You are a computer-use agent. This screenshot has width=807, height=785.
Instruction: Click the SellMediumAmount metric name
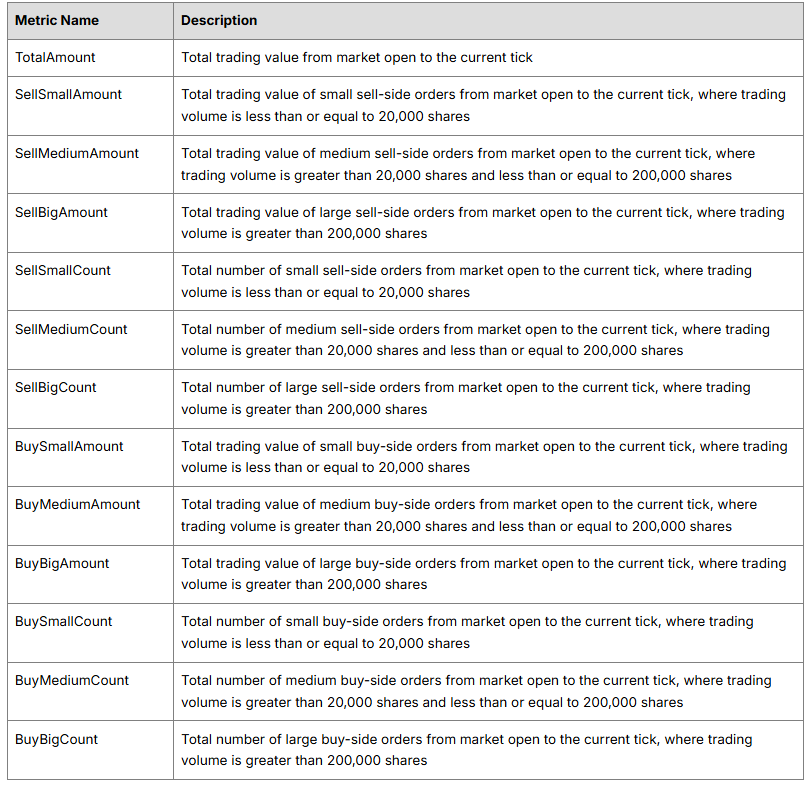pos(77,153)
